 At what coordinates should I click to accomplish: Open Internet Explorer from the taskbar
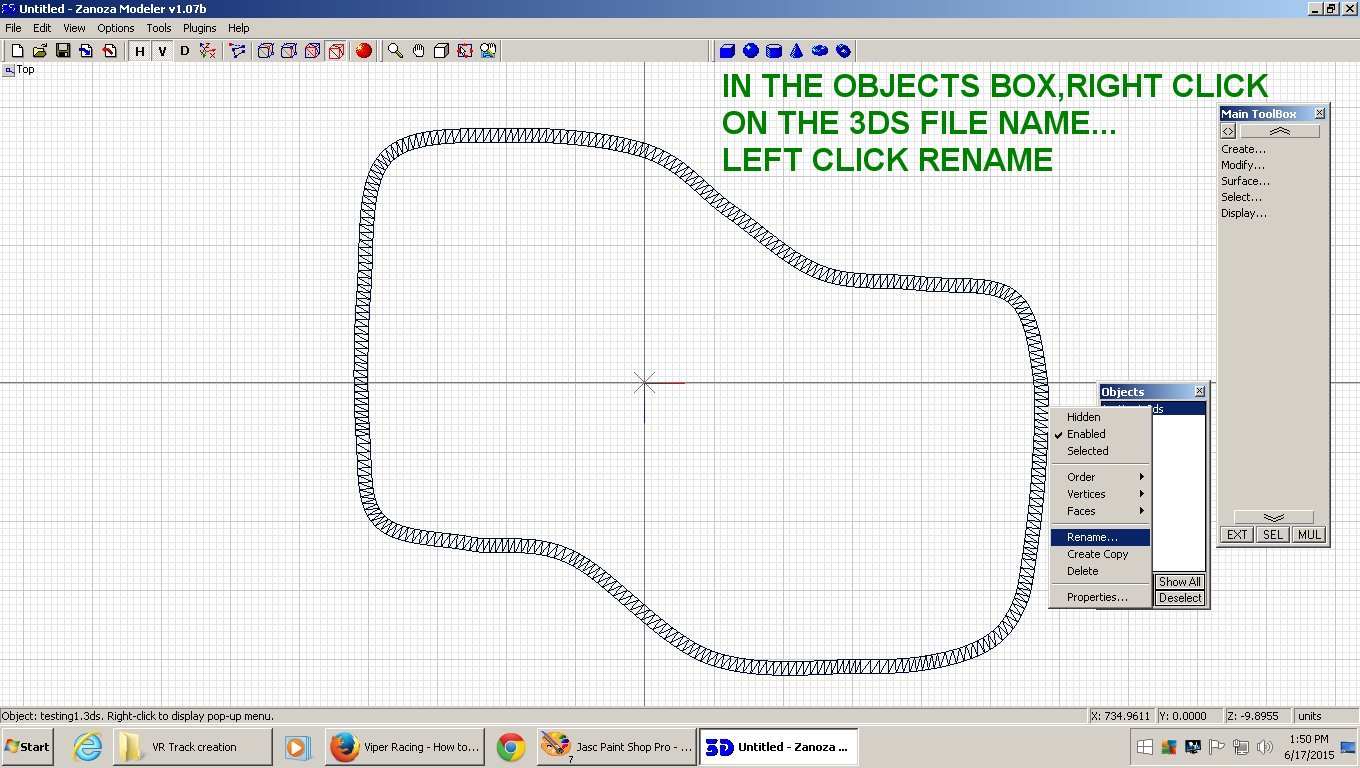pyautogui.click(x=88, y=747)
